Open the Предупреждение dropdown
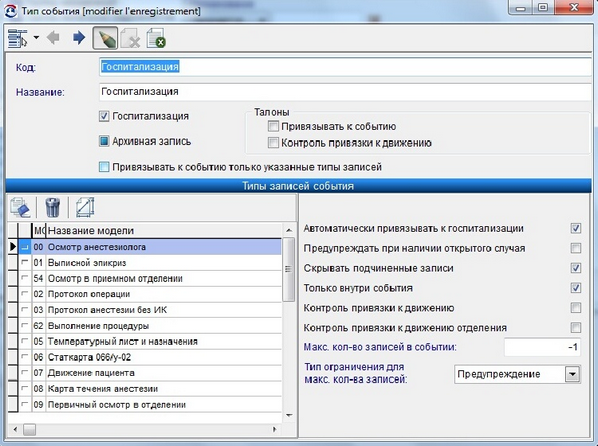Screen dimensions: 598x446 (572, 374)
